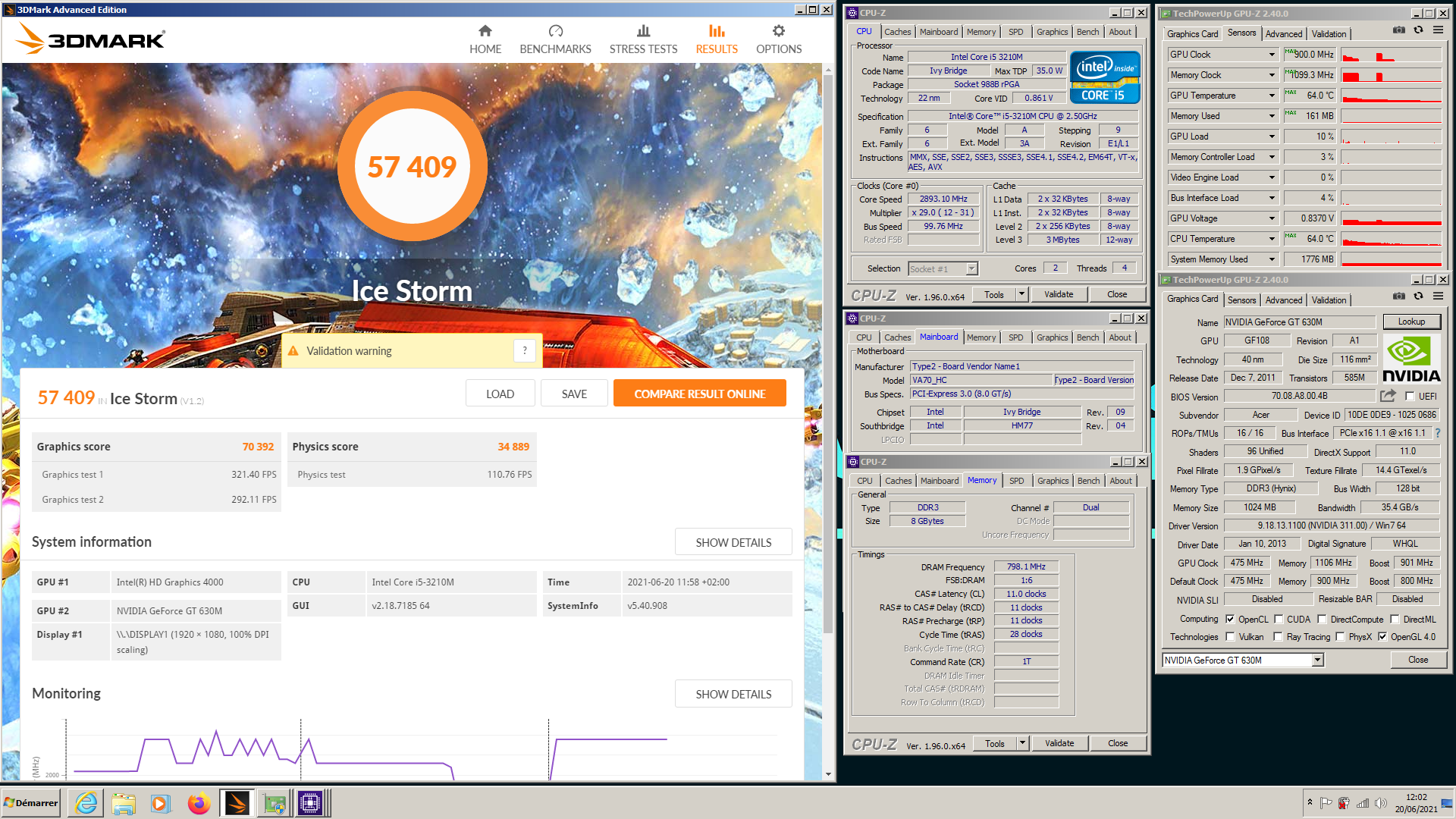
Task: Click the NVIDIA logo in GPU-Z
Action: pos(1410,359)
